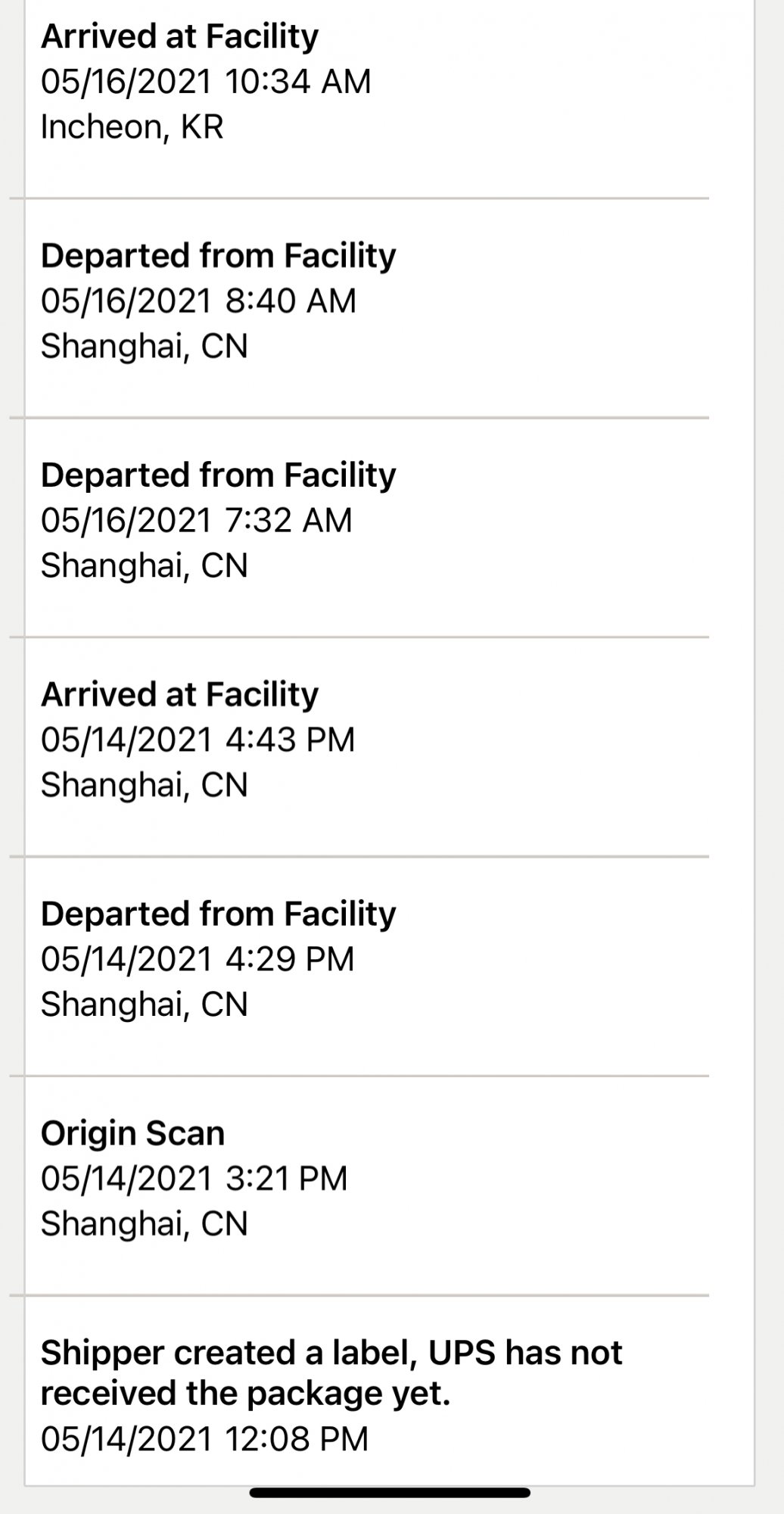Tap the Incheon, KR arrival entry title
This screenshot has width=784, height=1514.
[179, 36]
